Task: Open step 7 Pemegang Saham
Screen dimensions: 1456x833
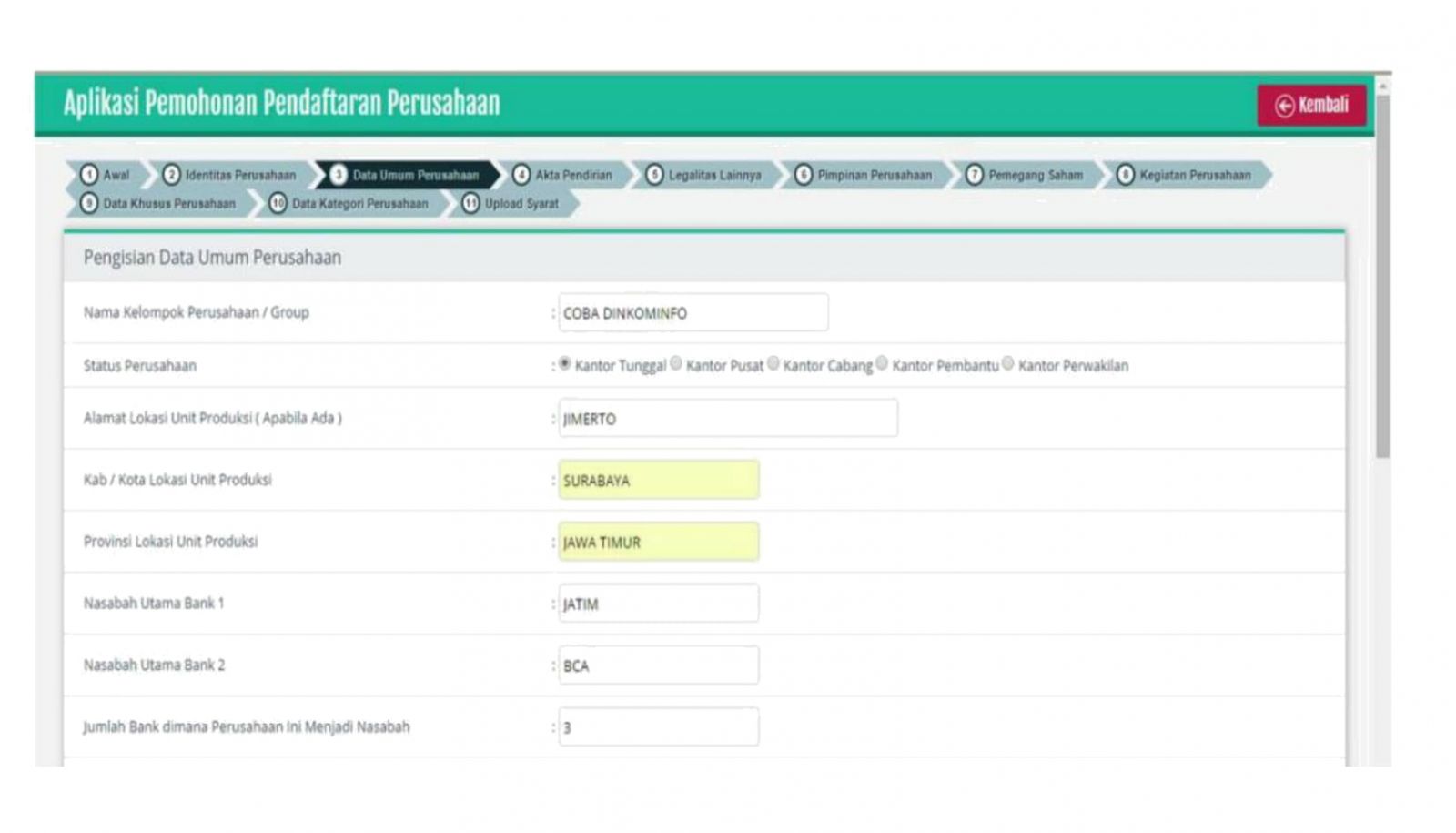Action: (1026, 175)
